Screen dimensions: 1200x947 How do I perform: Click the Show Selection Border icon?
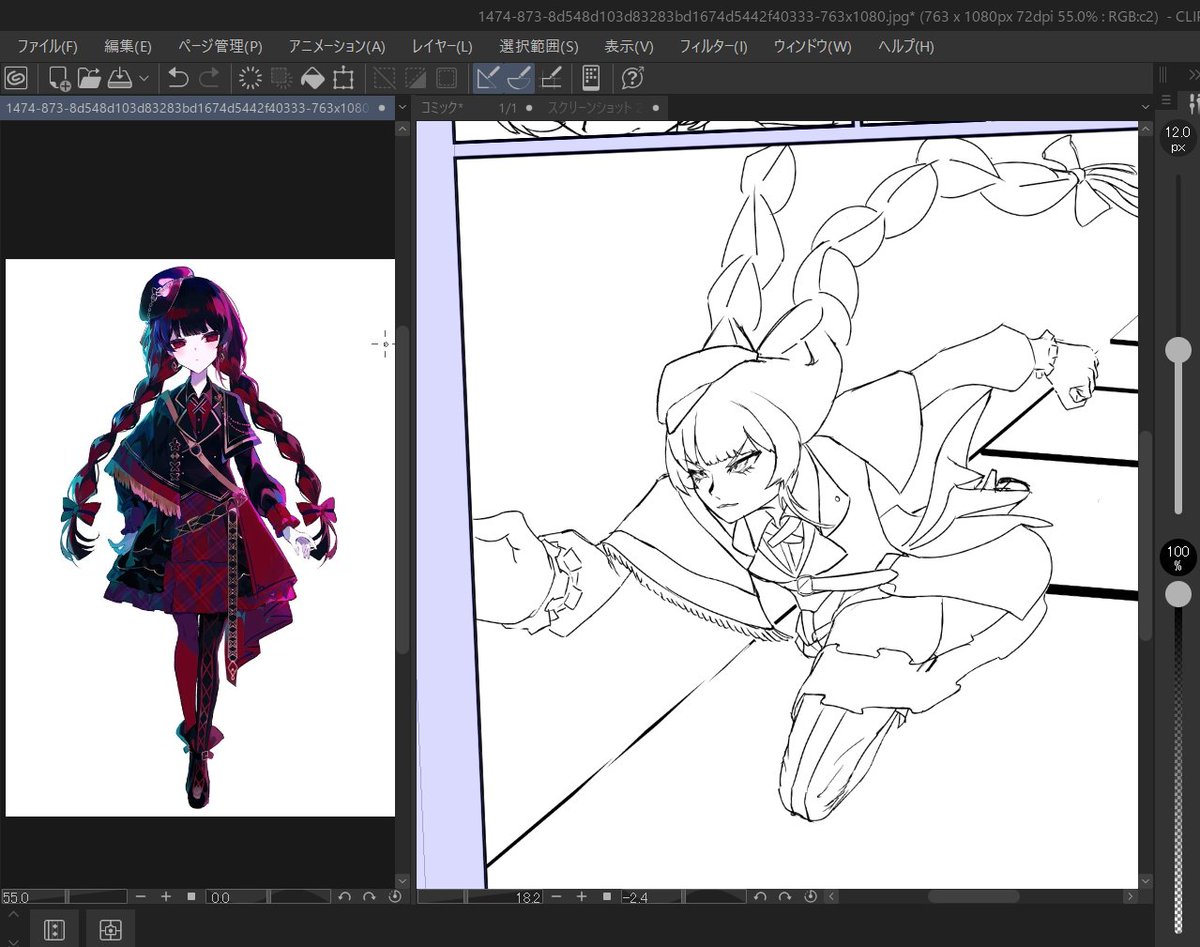pos(446,77)
